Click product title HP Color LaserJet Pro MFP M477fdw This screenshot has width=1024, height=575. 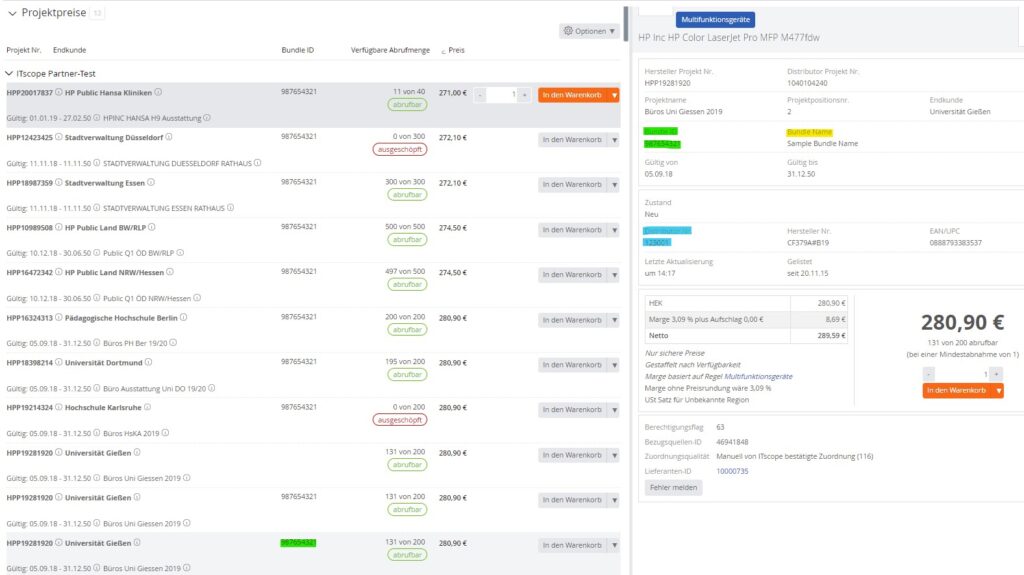[x=729, y=37]
